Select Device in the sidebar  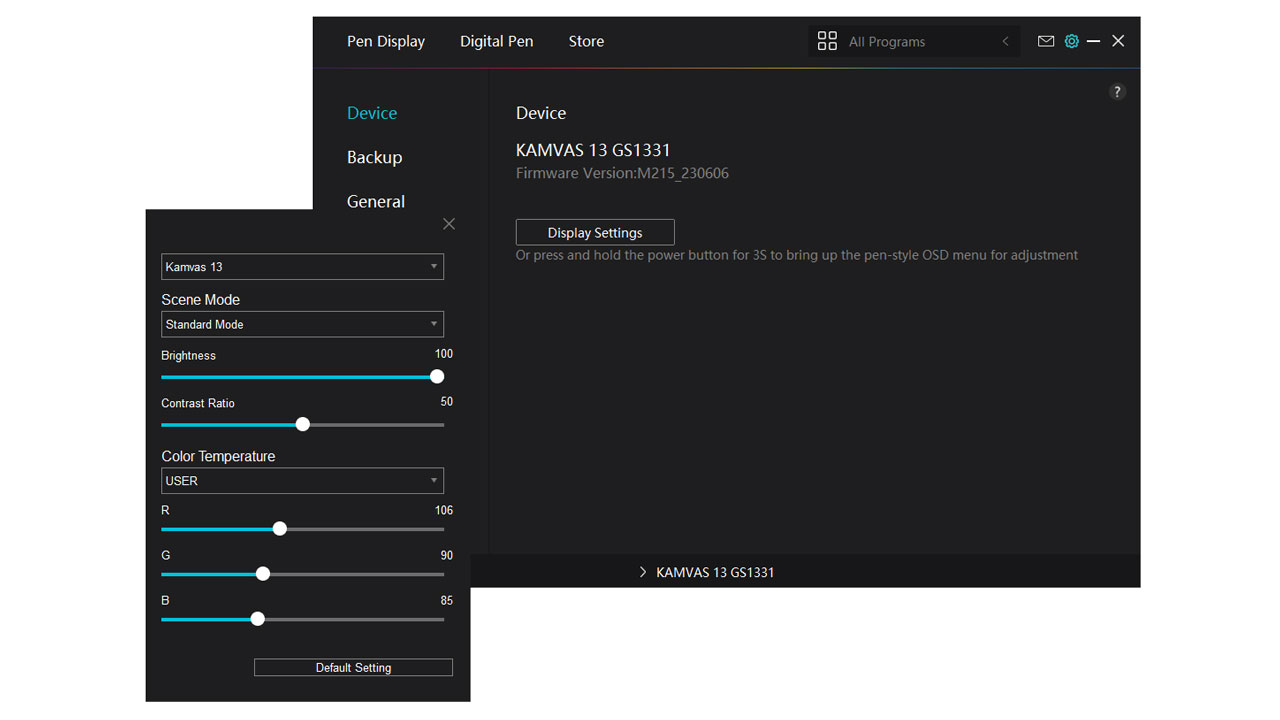coord(372,113)
